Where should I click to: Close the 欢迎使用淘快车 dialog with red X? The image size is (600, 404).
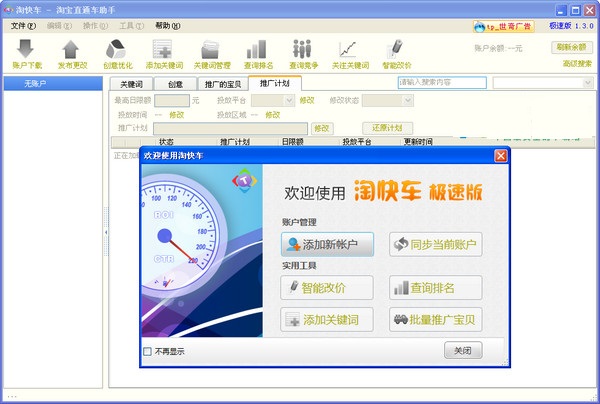pos(501,156)
